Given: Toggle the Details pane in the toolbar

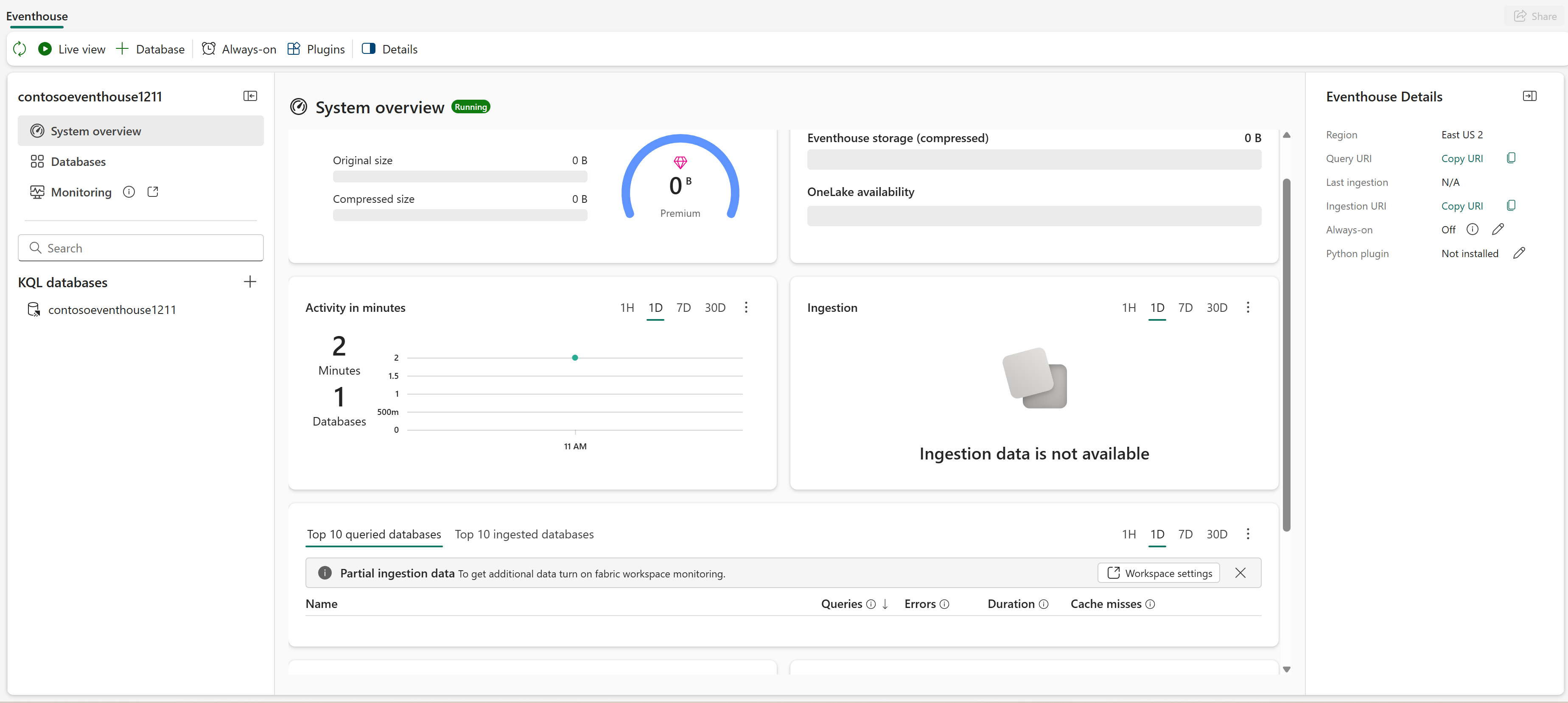Looking at the screenshot, I should pyautogui.click(x=389, y=49).
